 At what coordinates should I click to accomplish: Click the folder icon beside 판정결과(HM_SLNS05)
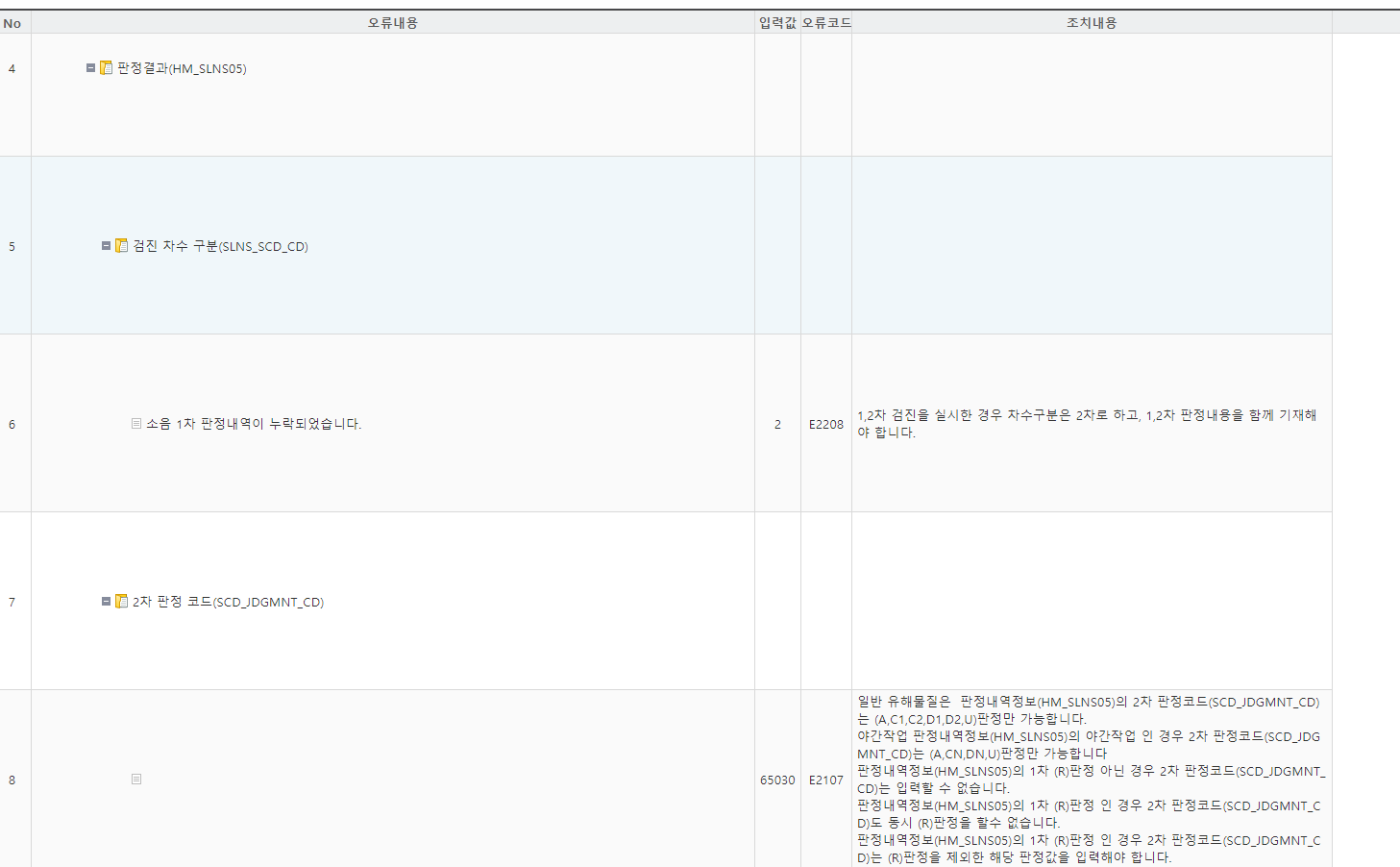pyautogui.click(x=107, y=68)
